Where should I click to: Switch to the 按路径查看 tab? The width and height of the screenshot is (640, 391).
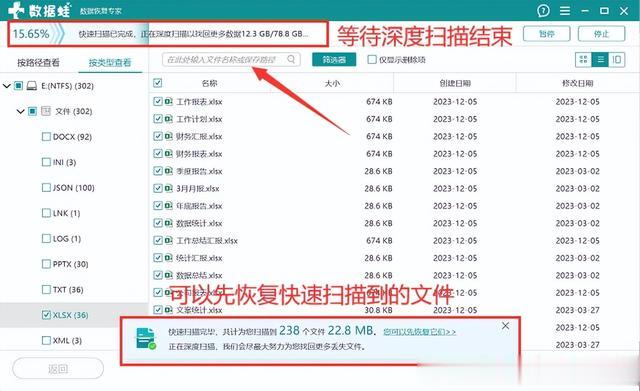38,62
